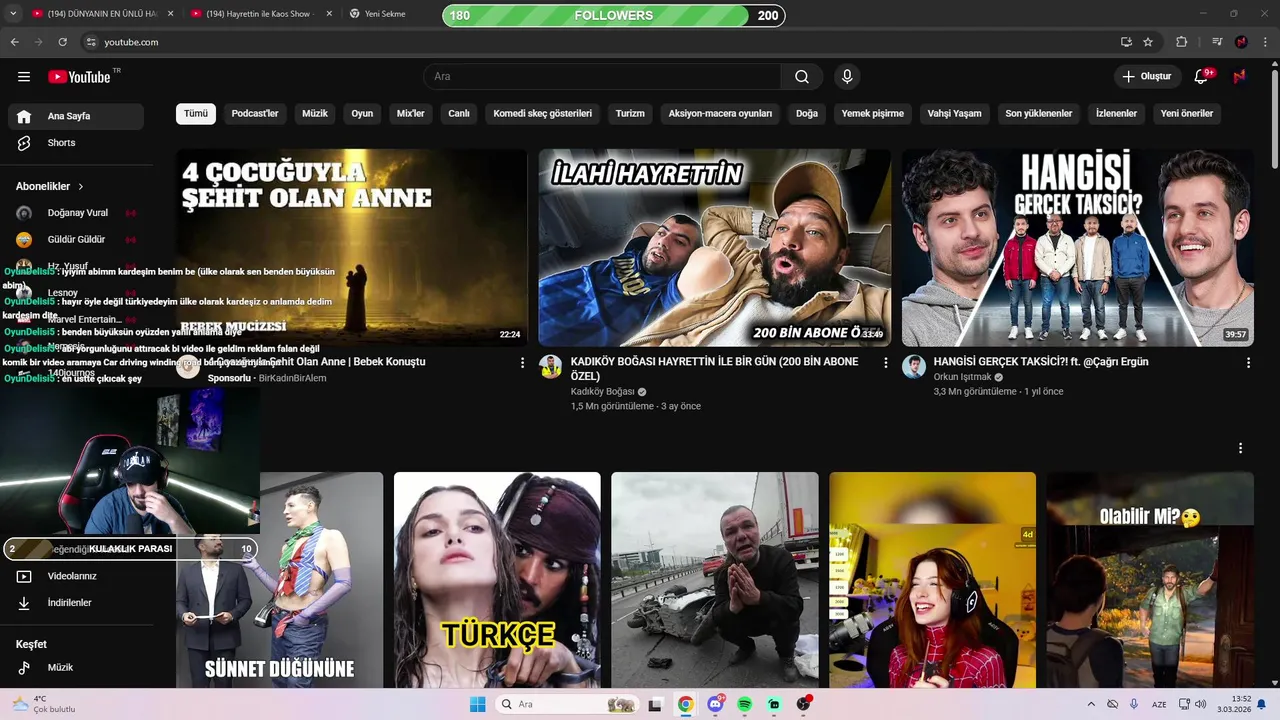
Task: Open 4 Çocuğuyla Şehit Olan Anne thumbnail
Action: coord(352,247)
